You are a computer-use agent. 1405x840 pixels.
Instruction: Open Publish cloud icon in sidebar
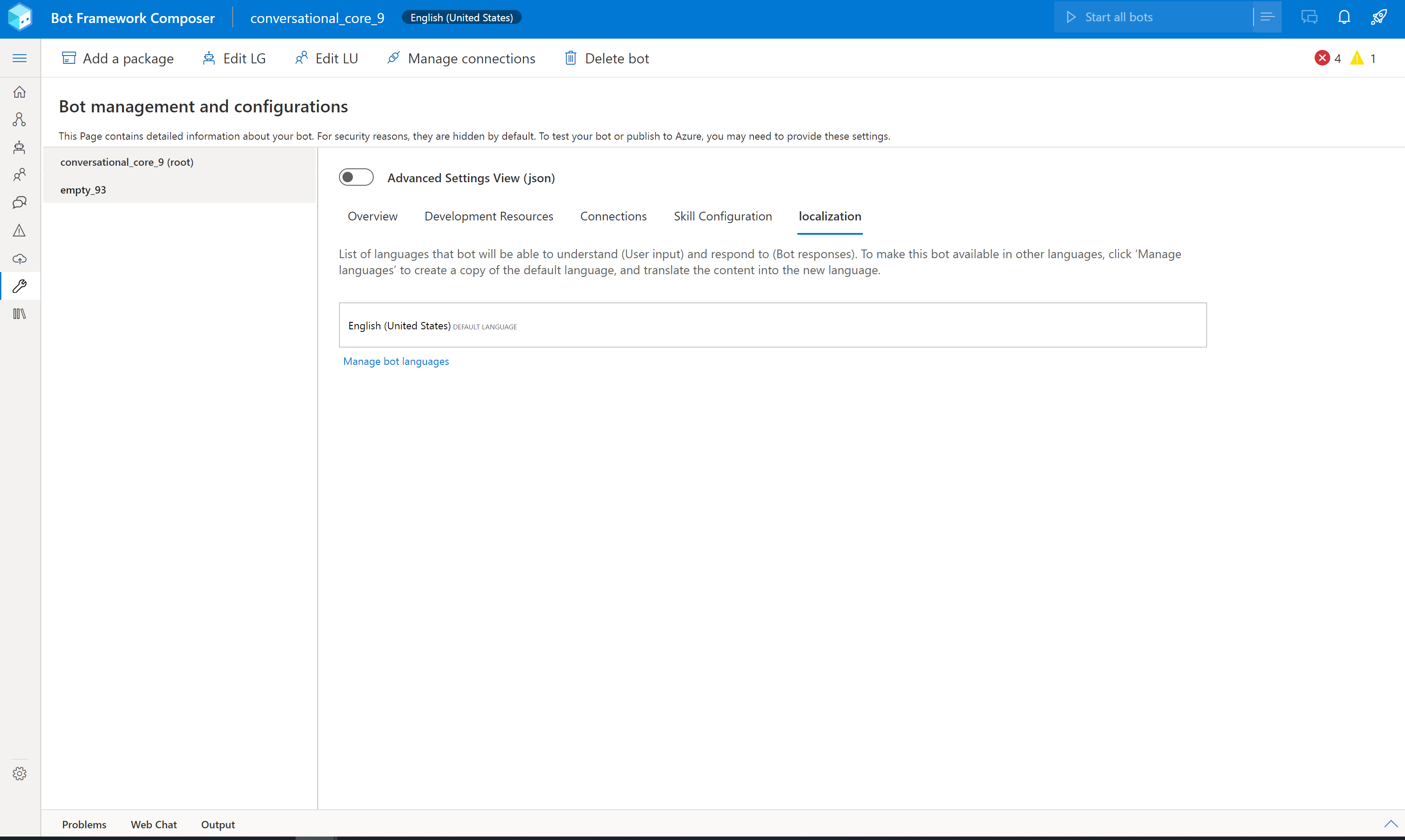(x=19, y=259)
